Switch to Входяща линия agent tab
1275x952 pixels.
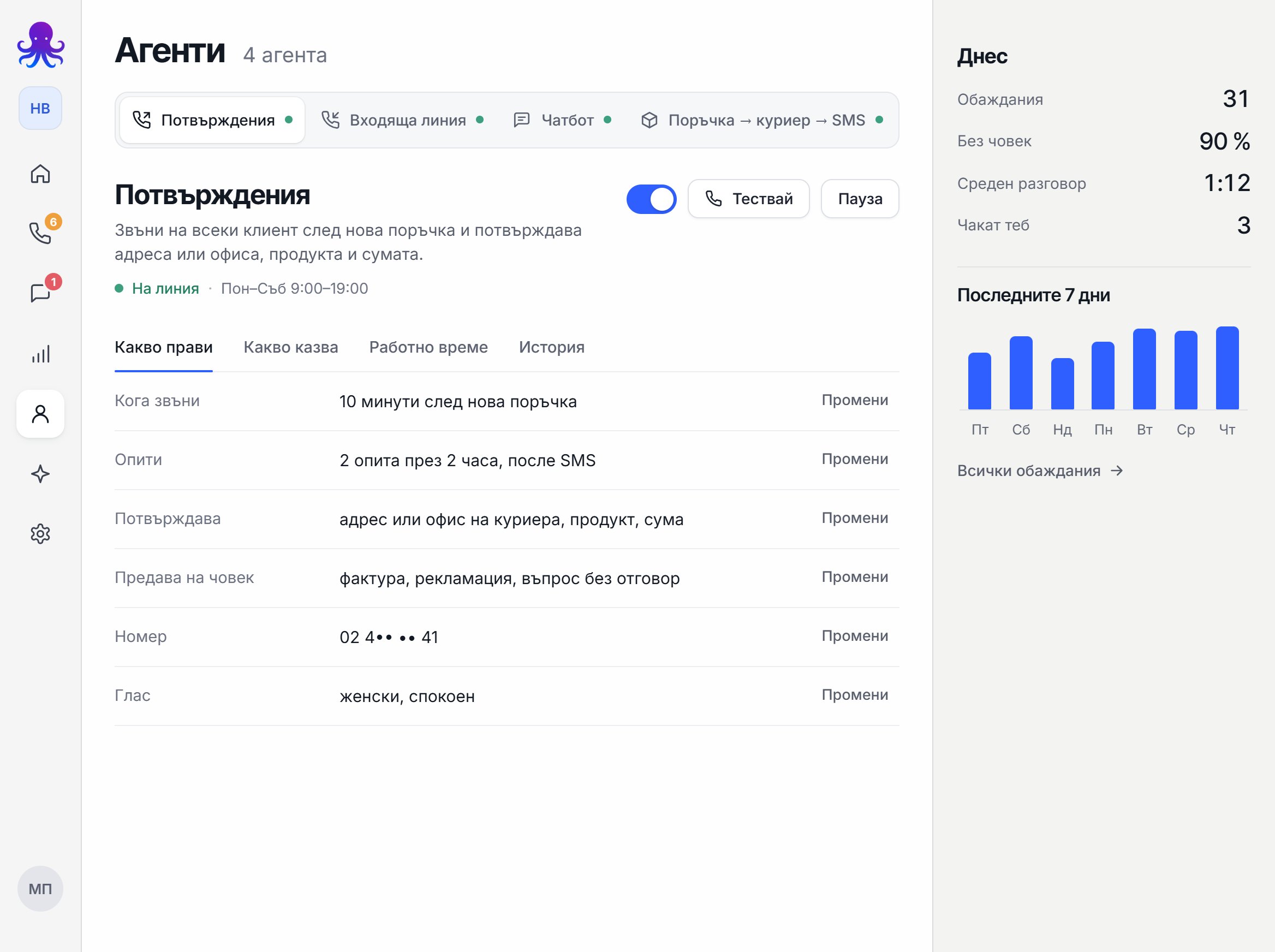point(402,120)
